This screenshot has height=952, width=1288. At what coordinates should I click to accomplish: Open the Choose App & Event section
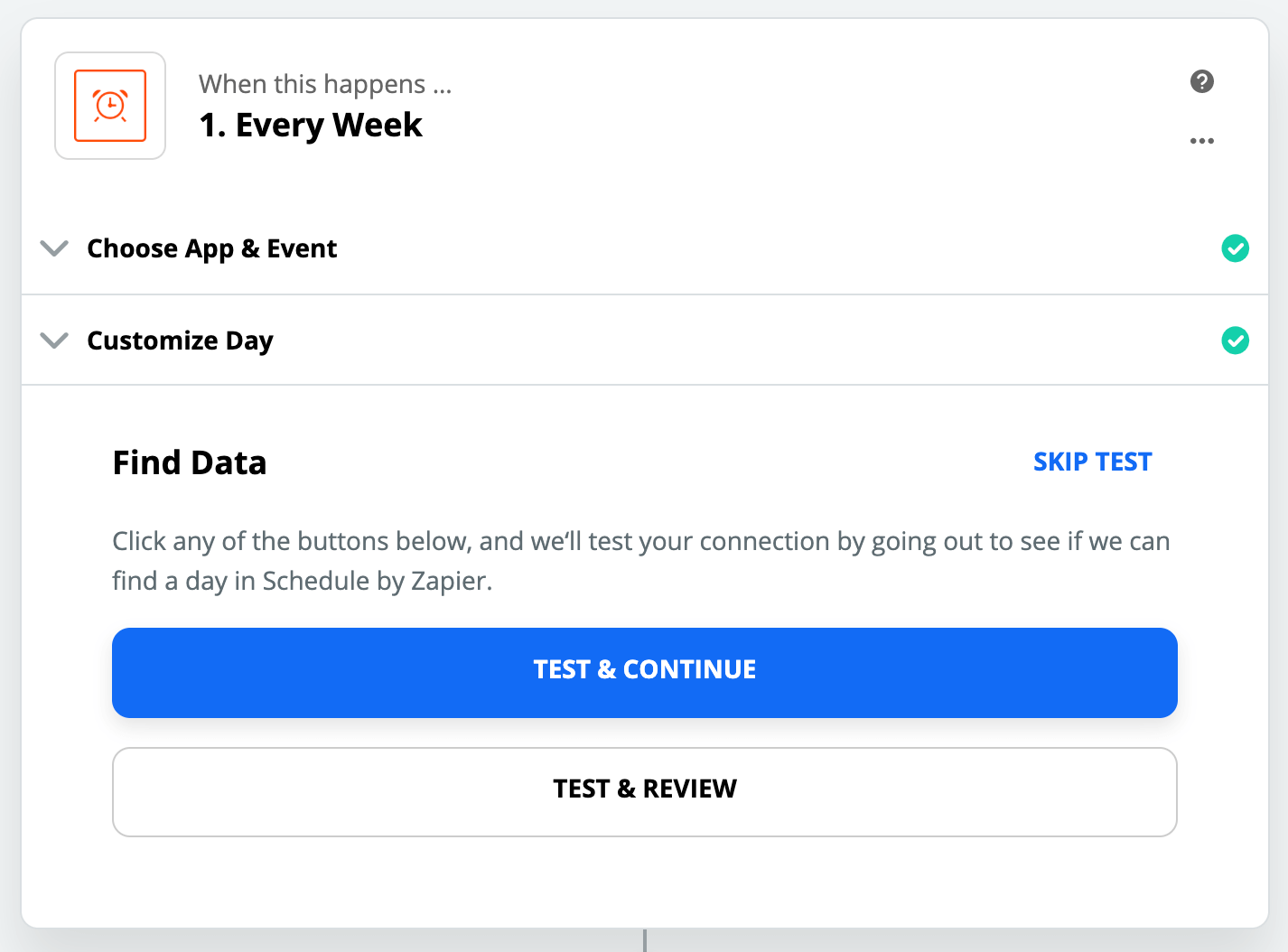(211, 248)
